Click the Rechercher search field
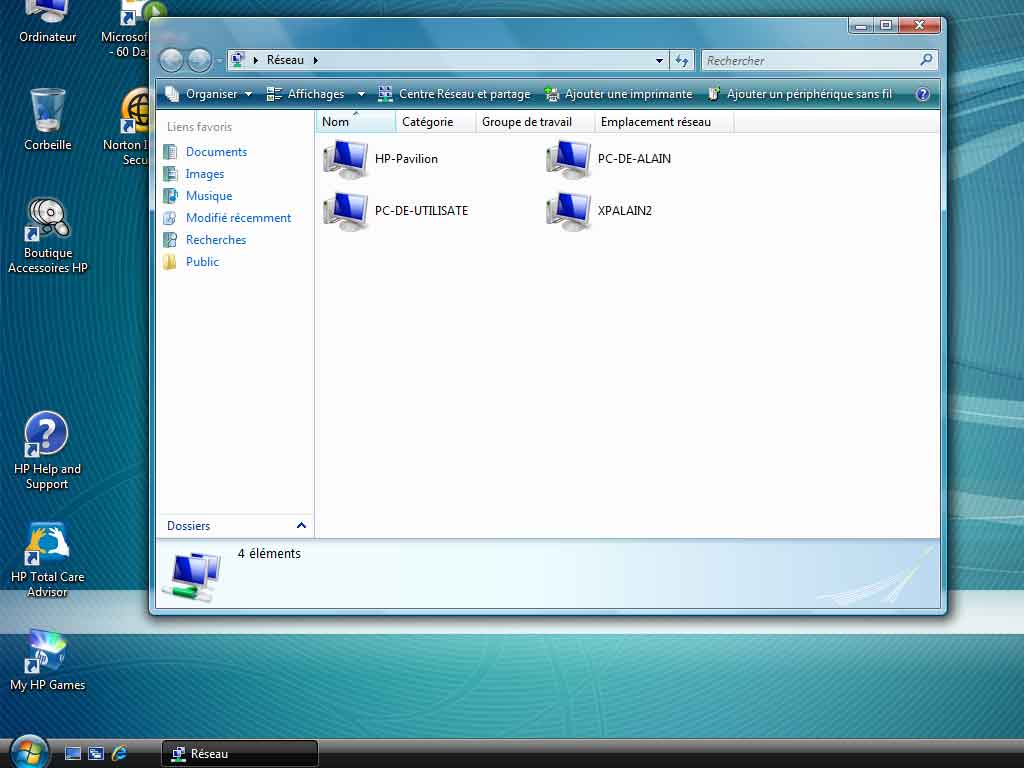Image resolution: width=1024 pixels, height=768 pixels. pyautogui.click(x=810, y=60)
